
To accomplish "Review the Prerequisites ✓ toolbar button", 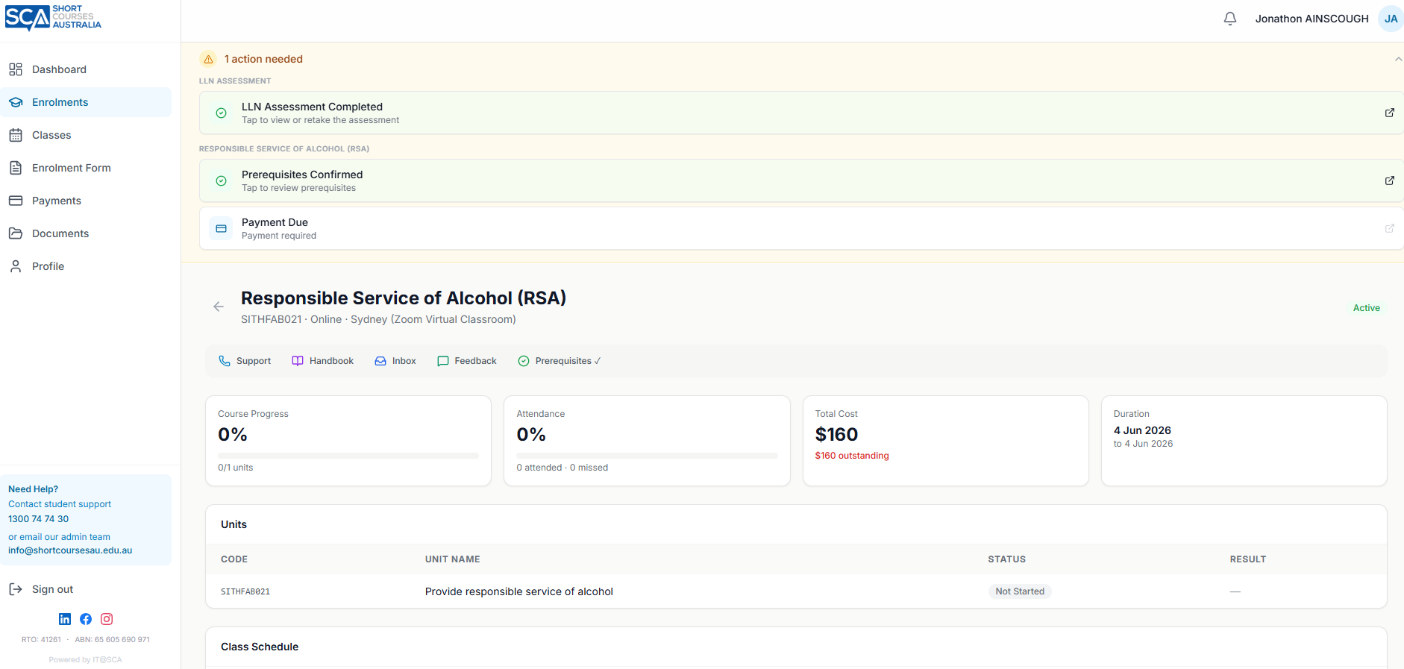I will [560, 361].
